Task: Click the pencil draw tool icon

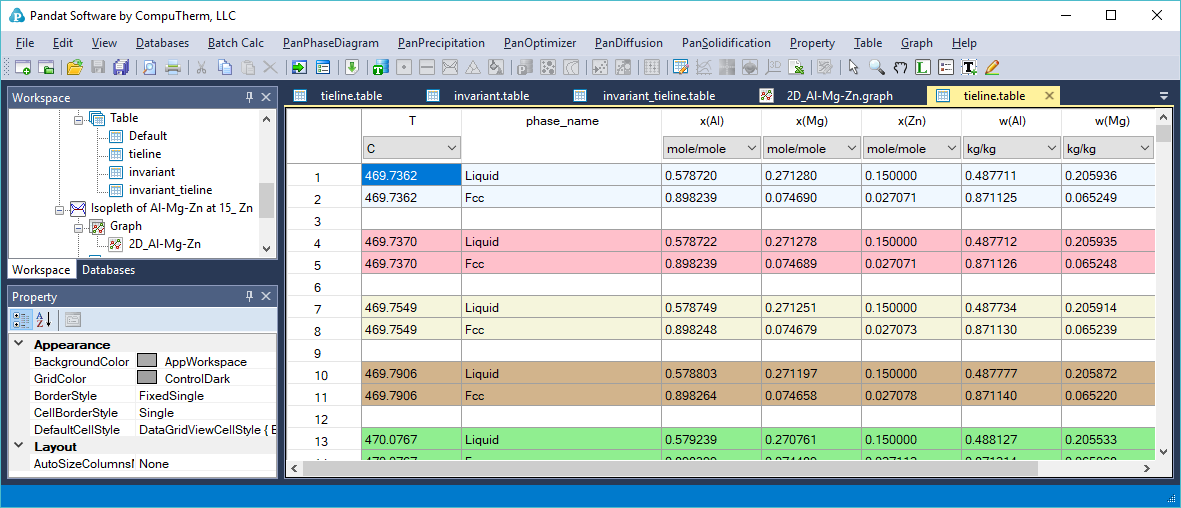Action: [992, 68]
